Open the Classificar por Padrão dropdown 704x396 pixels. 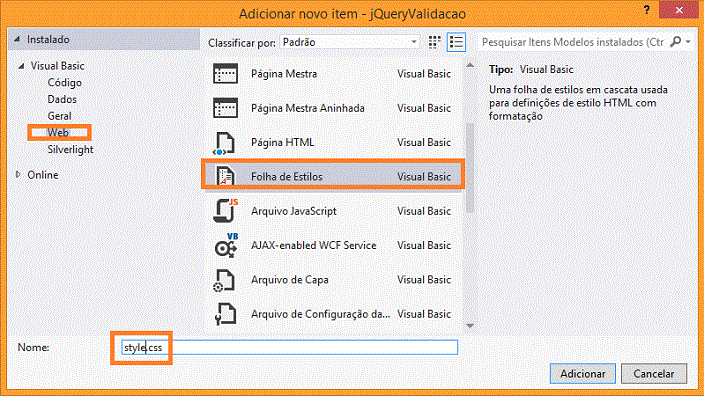point(349,42)
